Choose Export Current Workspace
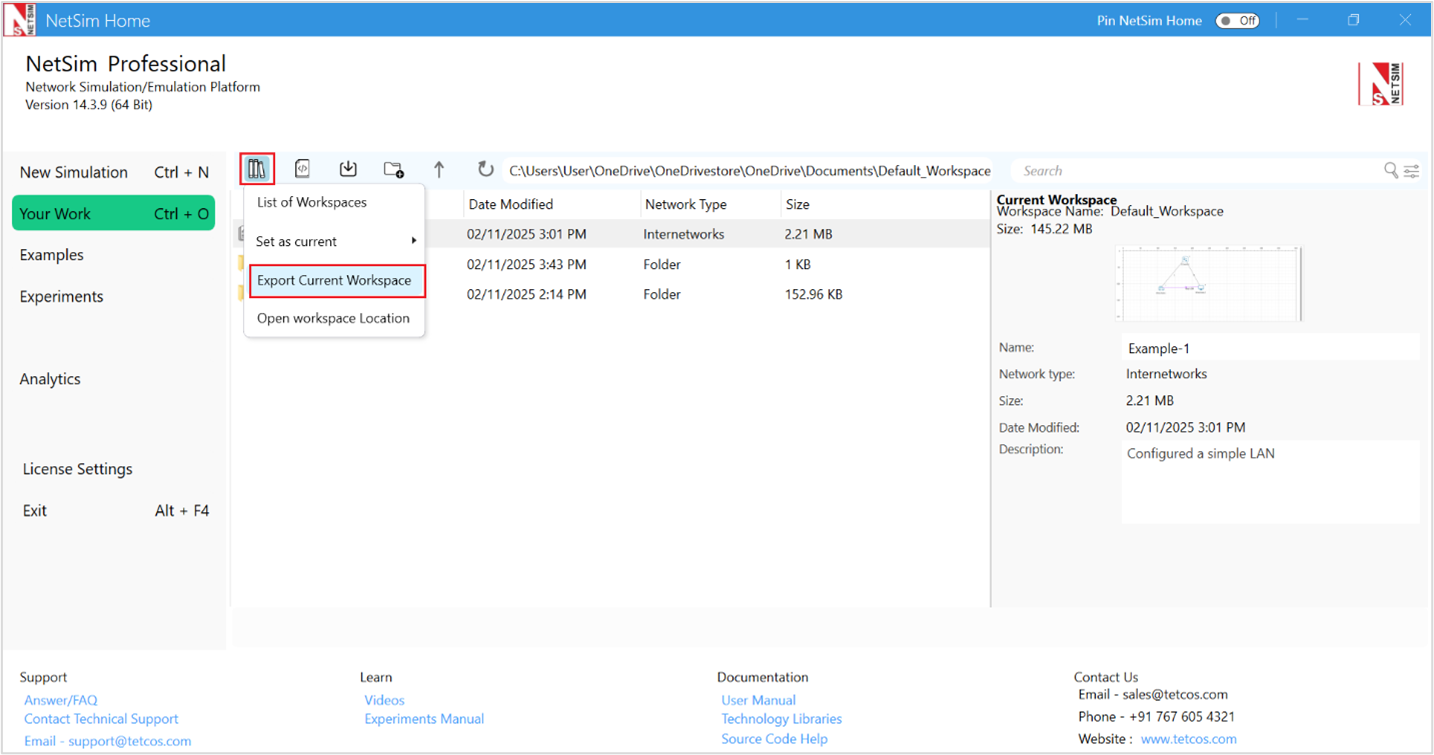The image size is (1434, 755). click(337, 281)
